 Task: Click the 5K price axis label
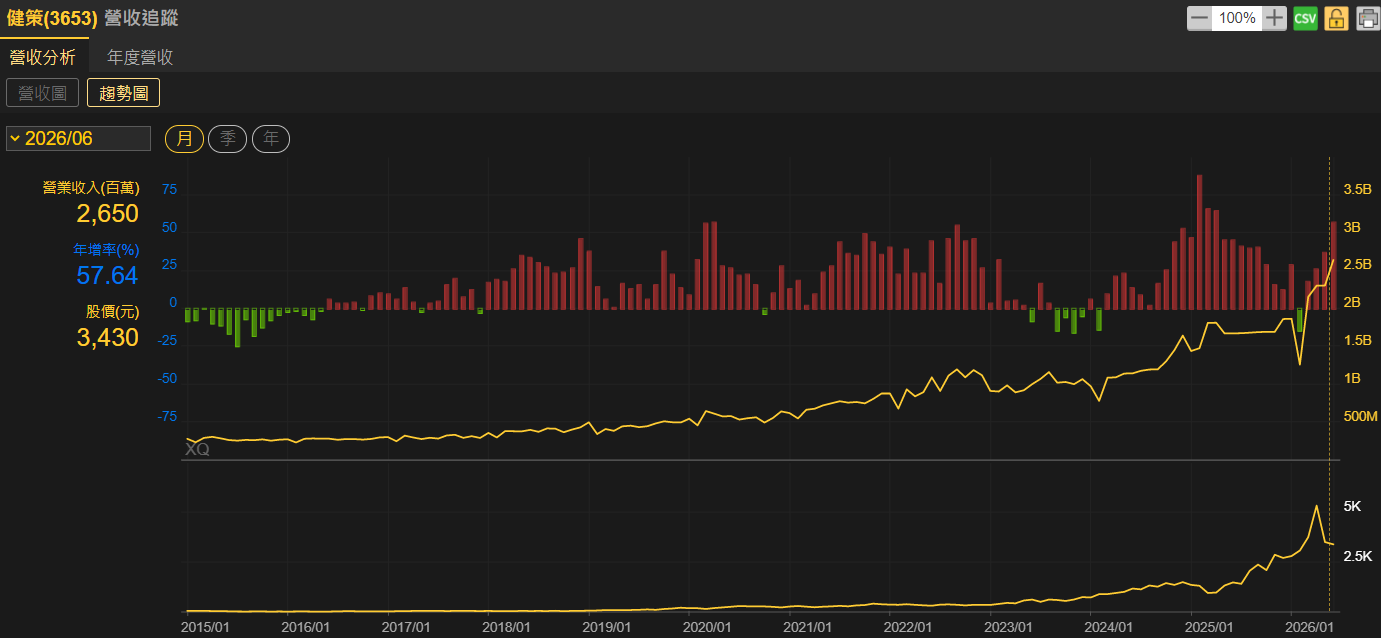click(1352, 506)
